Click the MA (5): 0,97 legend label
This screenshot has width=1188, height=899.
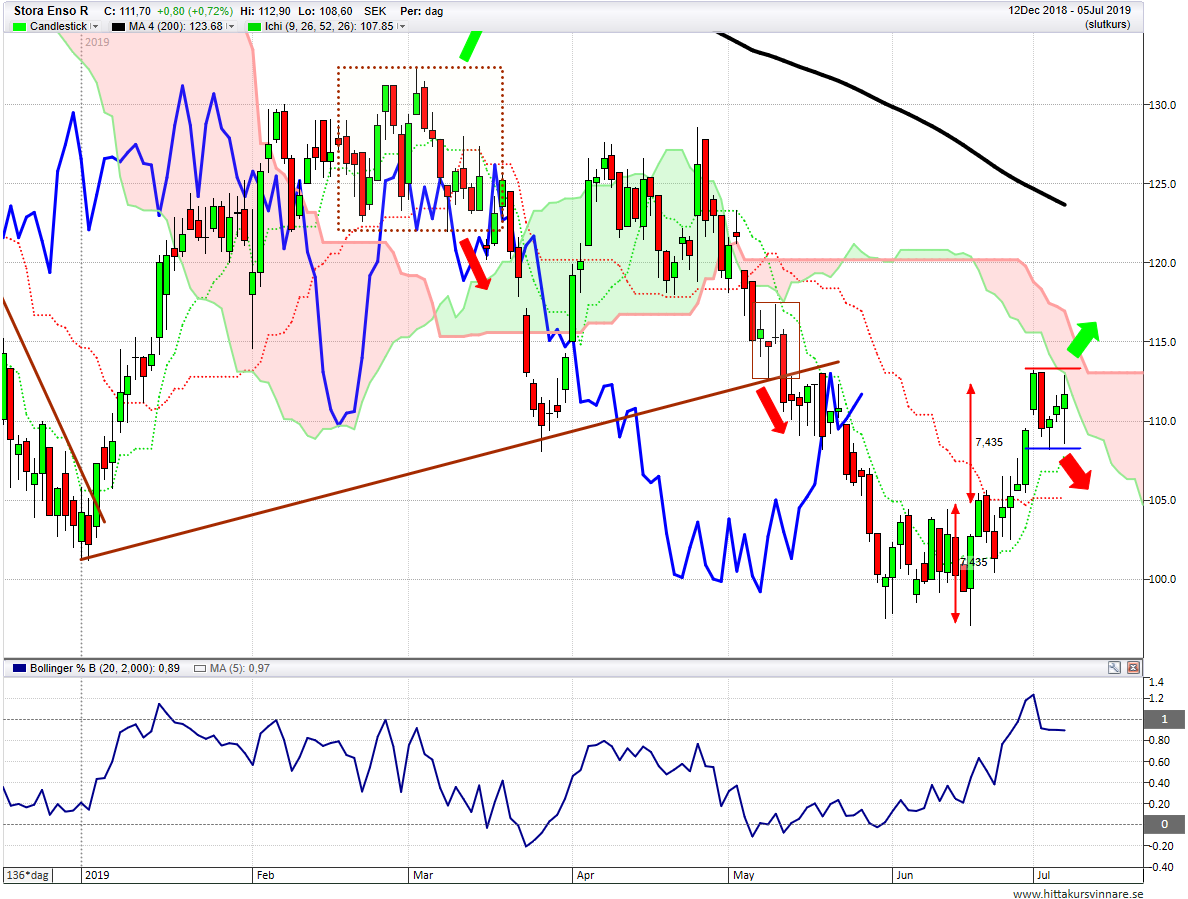point(240,668)
